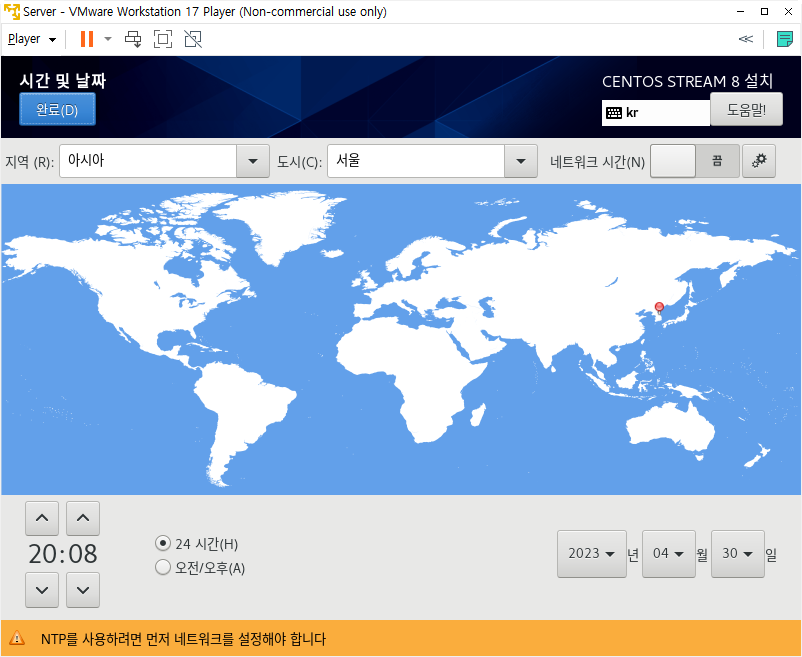Click the red location pin on Seoul
802x657 pixels.
coord(659,308)
